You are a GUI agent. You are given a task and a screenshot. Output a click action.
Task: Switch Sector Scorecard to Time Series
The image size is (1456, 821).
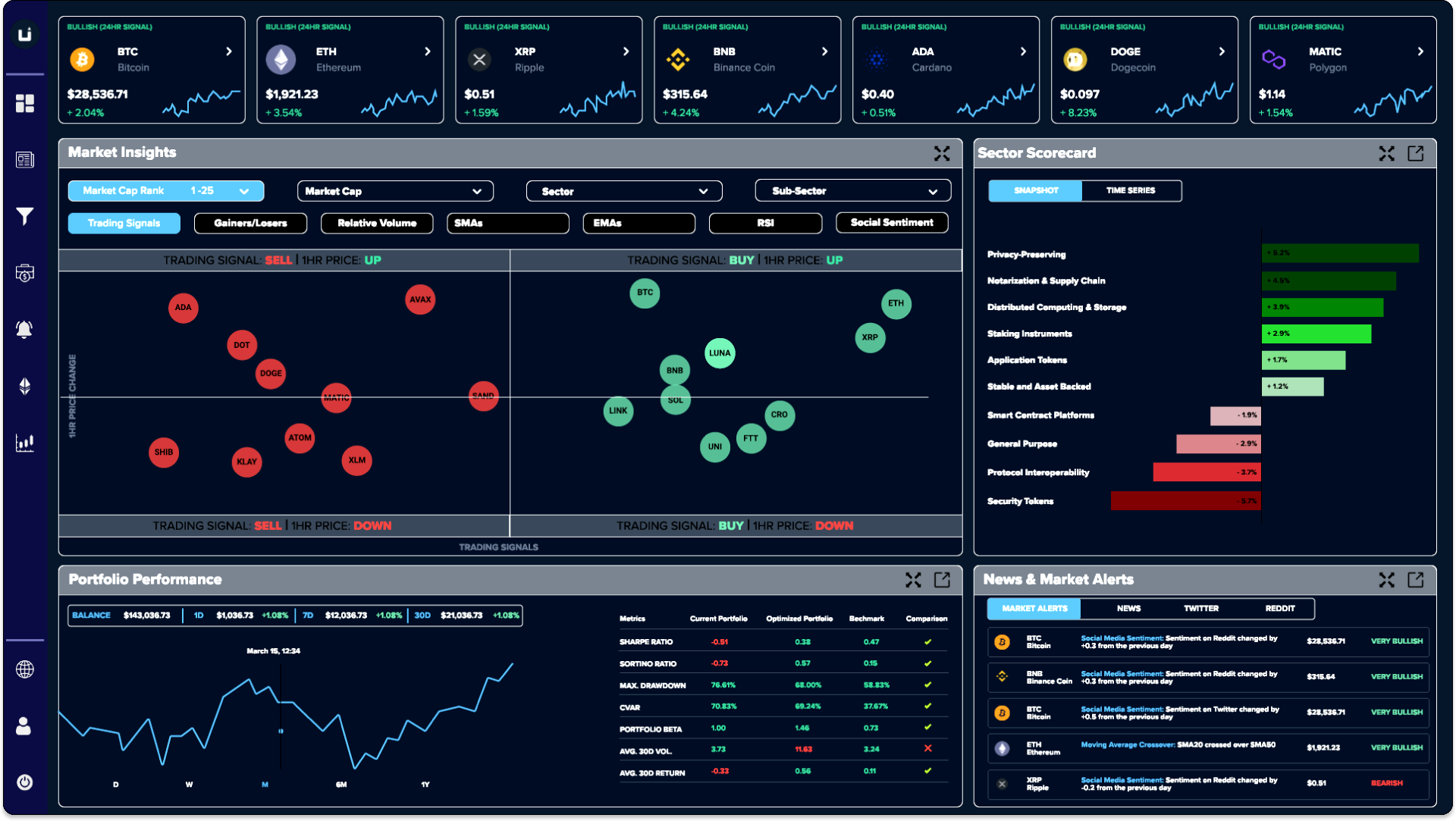coord(1130,191)
